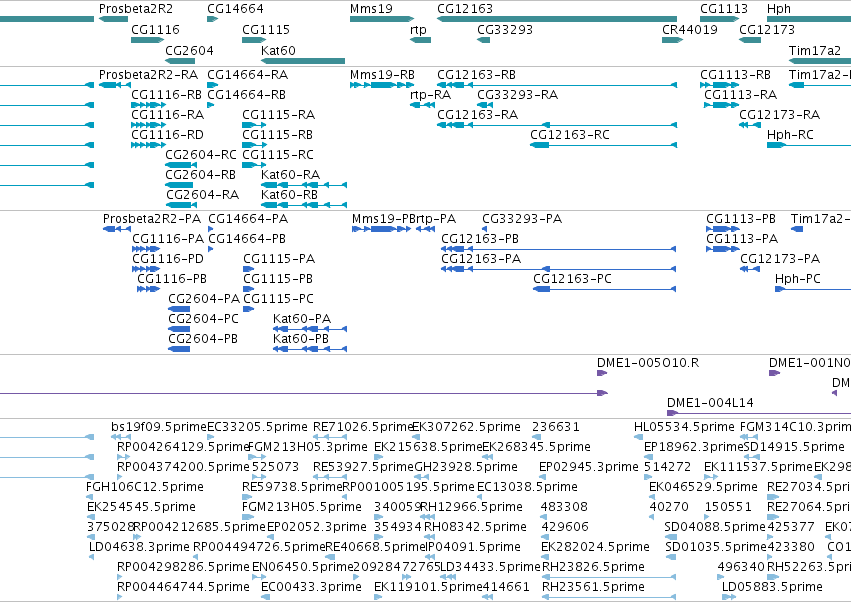851x602 pixels.
Task: Open the Kat60 gene feature in gene track
Action: click(x=303, y=61)
